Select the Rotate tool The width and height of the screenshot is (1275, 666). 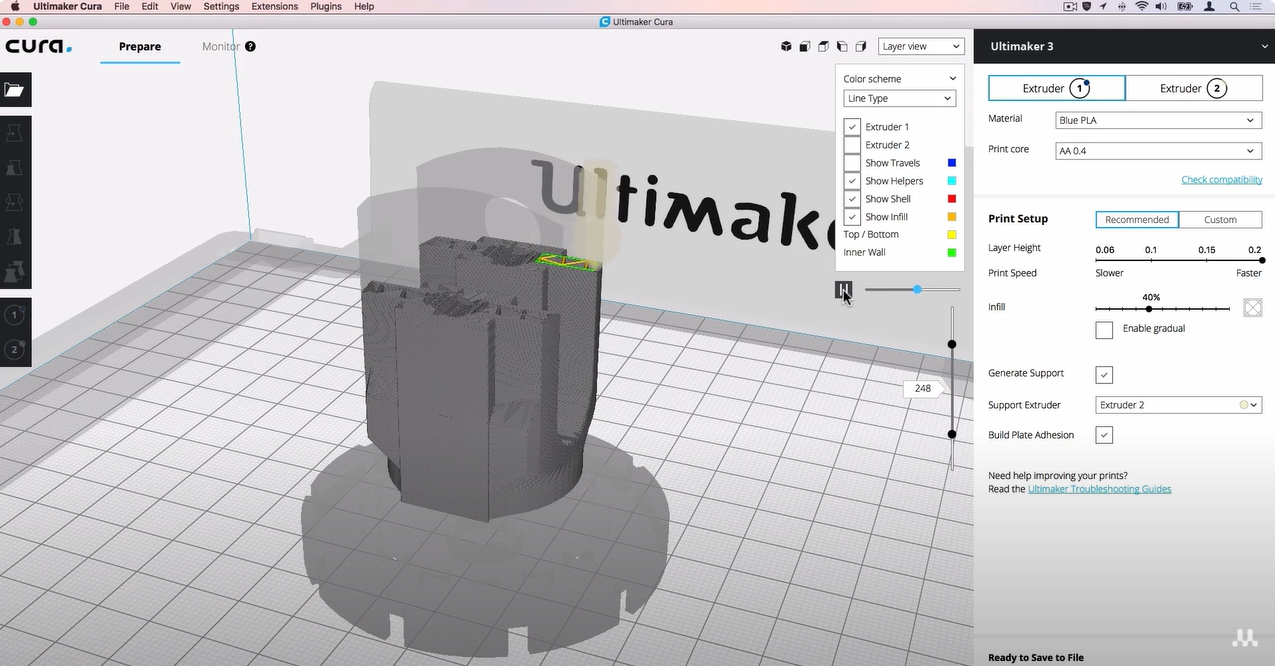(15, 201)
